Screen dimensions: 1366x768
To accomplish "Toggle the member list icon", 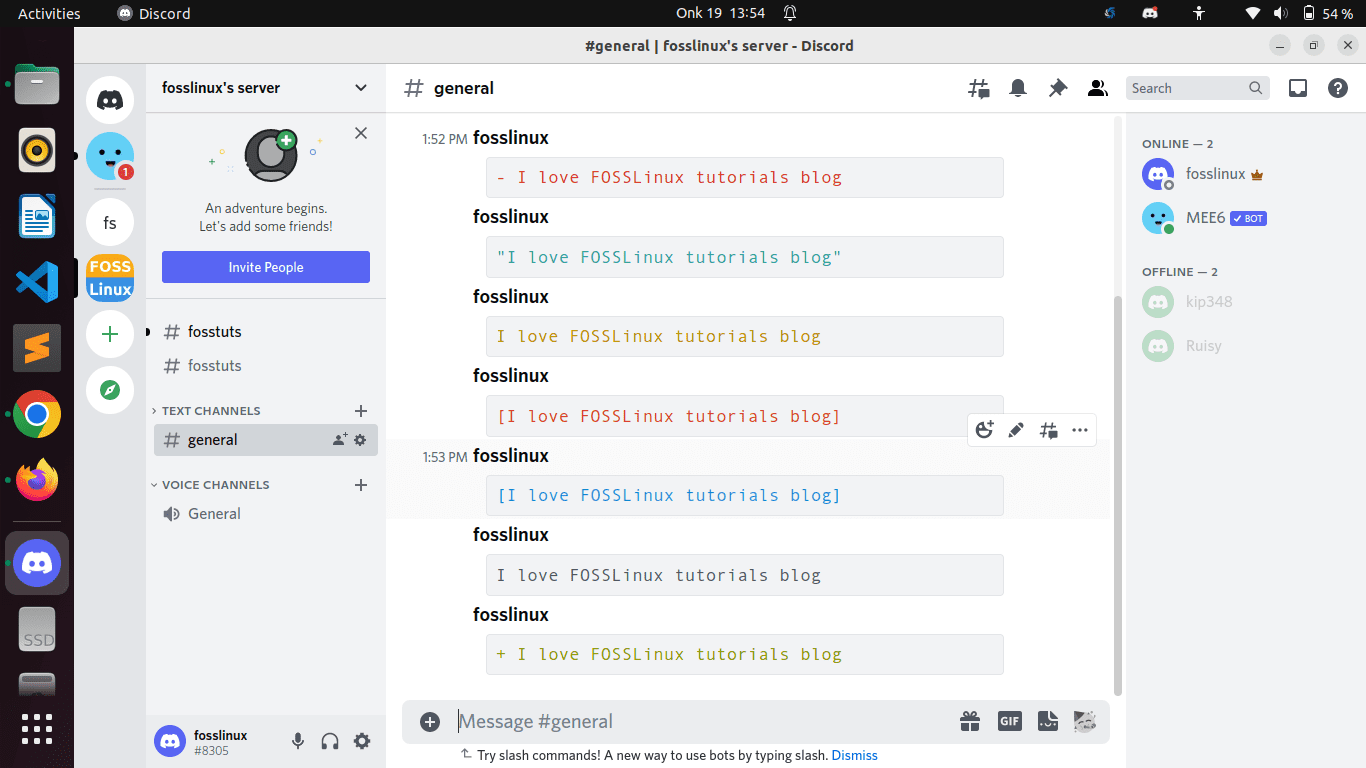I will tap(1097, 88).
